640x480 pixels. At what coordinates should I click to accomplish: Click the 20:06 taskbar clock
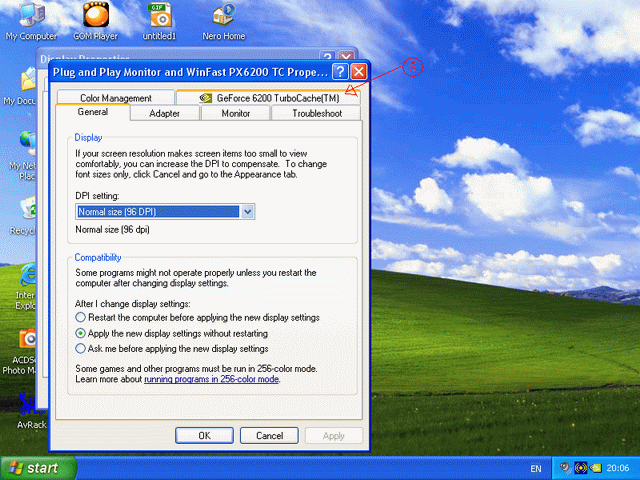point(618,468)
